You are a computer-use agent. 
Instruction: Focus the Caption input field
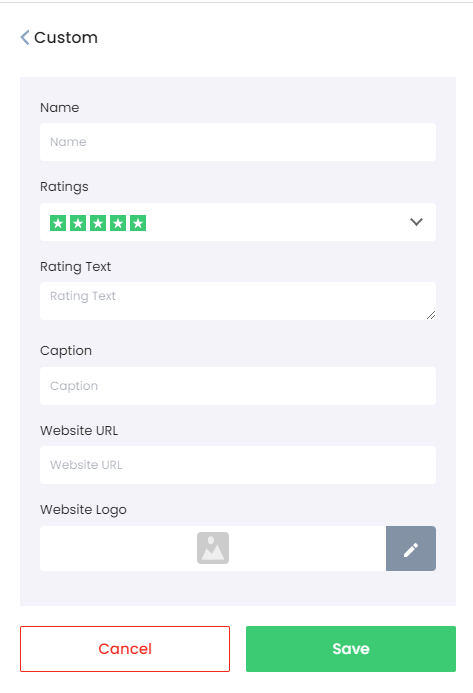click(x=238, y=386)
